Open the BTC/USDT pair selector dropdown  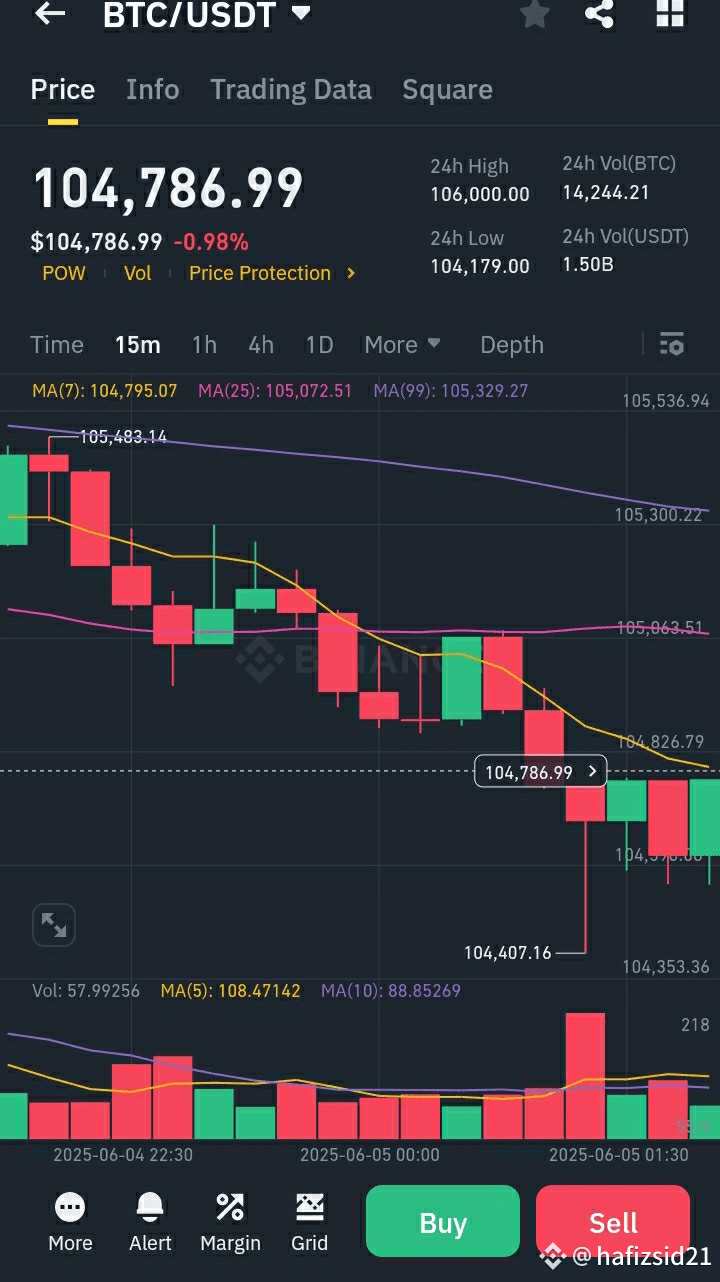[207, 15]
